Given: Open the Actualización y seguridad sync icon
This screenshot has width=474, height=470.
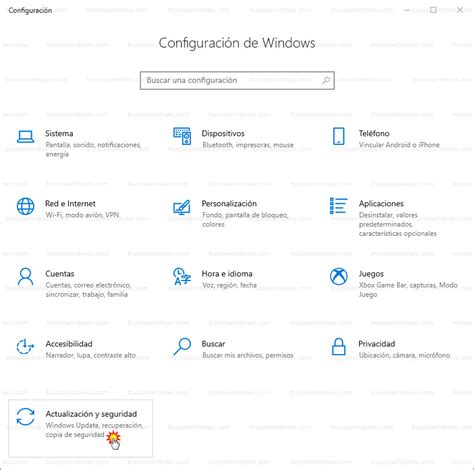Looking at the screenshot, I should pyautogui.click(x=25, y=417).
